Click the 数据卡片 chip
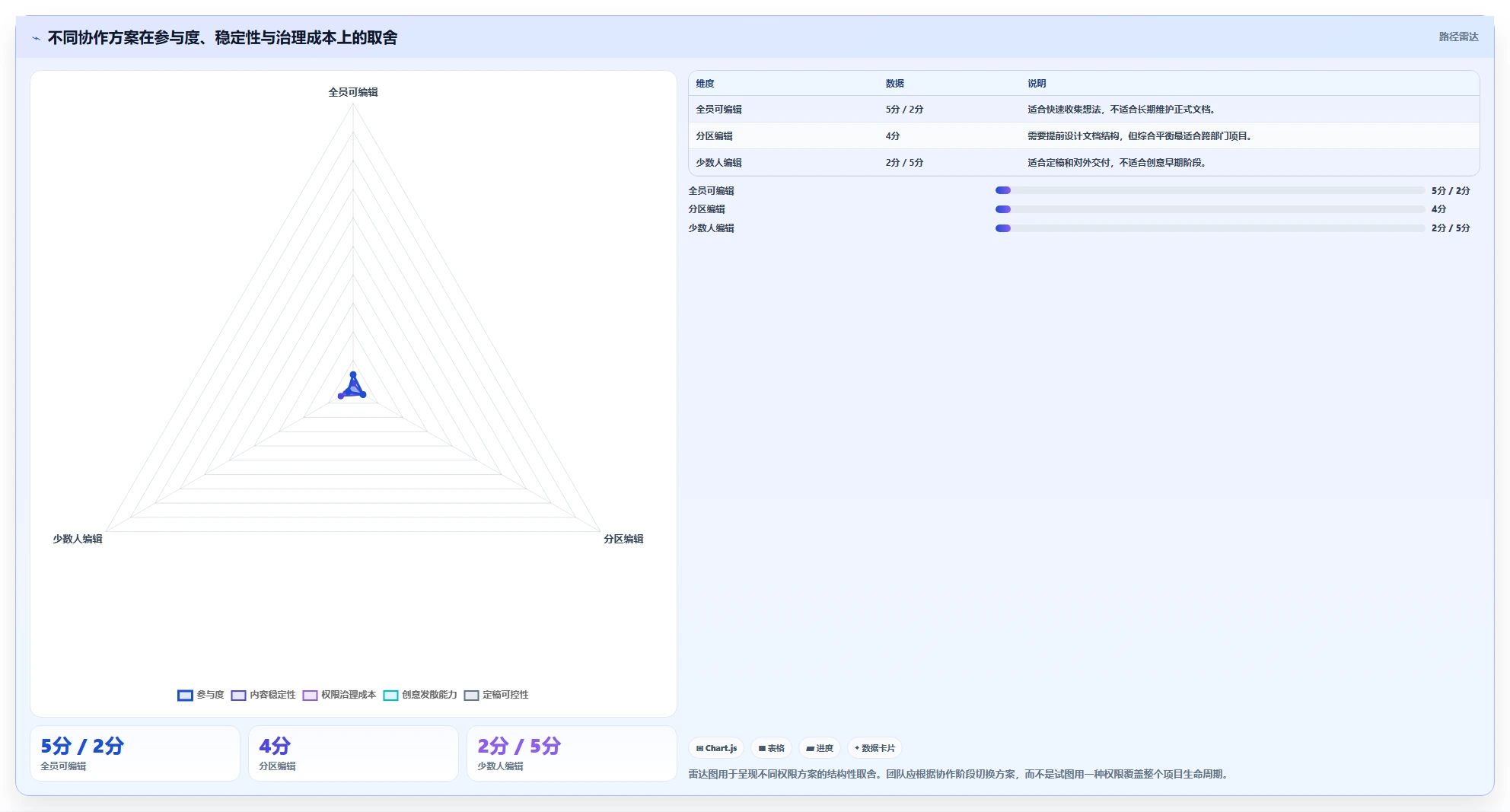 (874, 748)
